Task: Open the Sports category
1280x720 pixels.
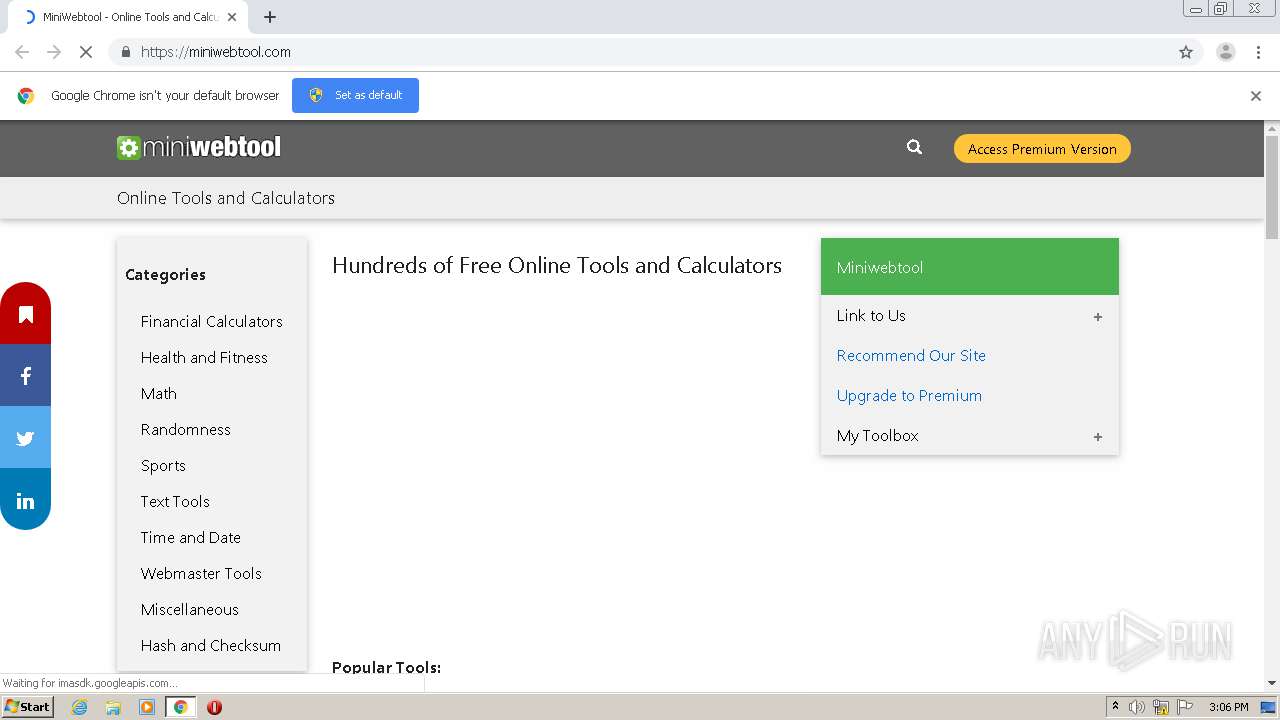Action: click(163, 466)
